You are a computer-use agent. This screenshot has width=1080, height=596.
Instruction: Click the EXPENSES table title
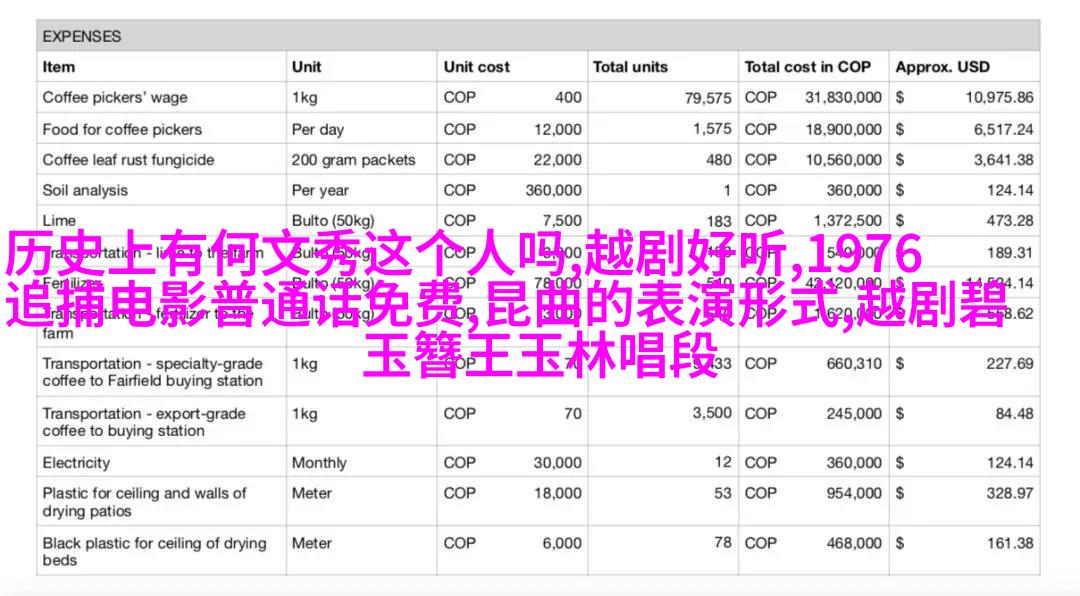pyautogui.click(x=81, y=36)
